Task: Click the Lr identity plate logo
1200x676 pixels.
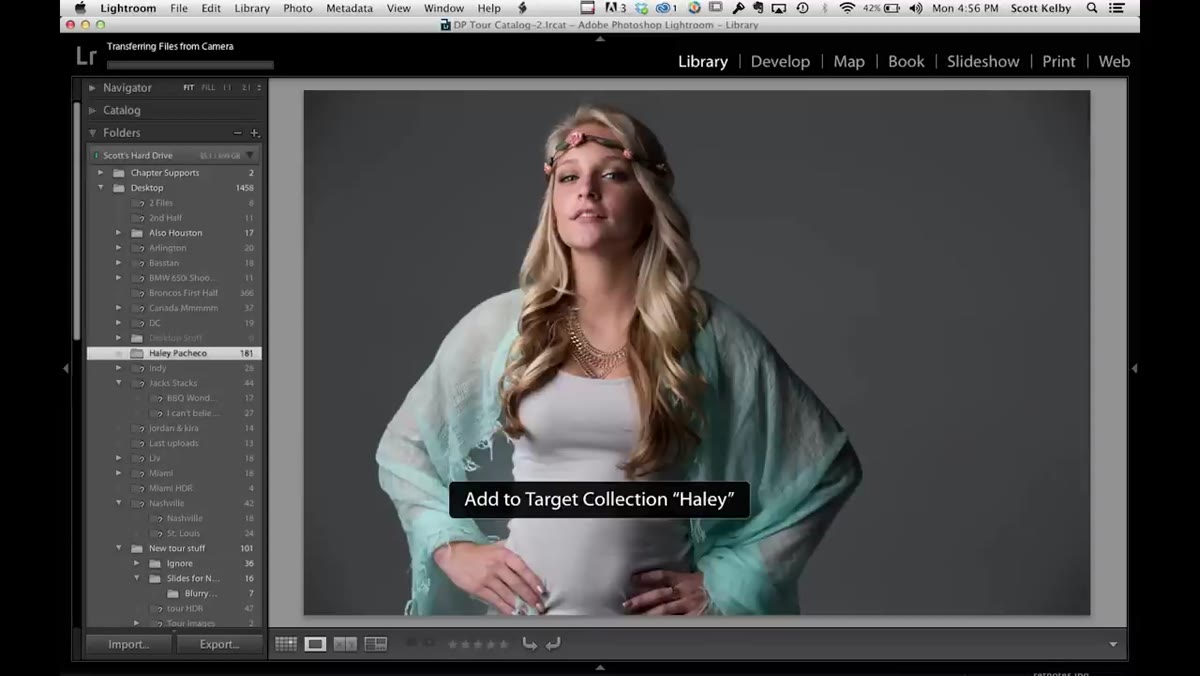Action: 86,55
